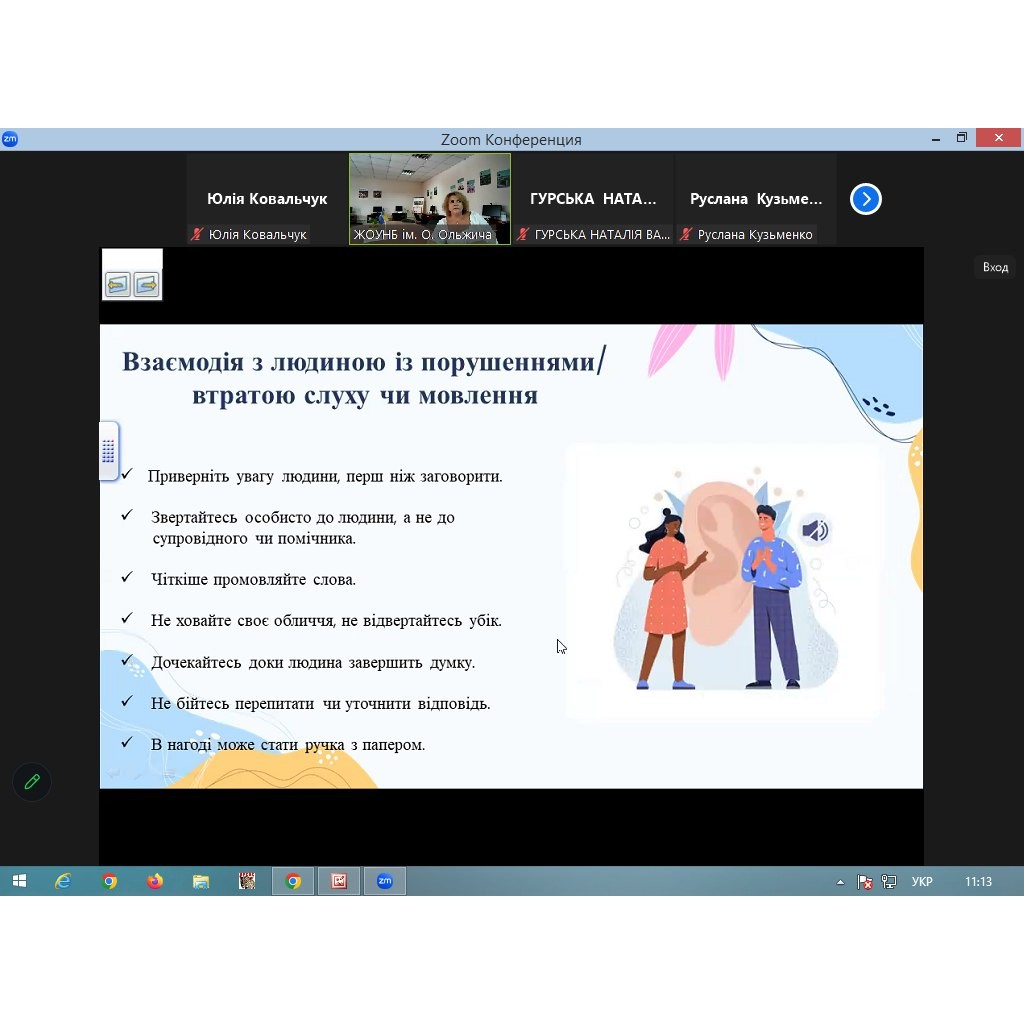
Task: Click the Вход button
Action: pos(995,267)
